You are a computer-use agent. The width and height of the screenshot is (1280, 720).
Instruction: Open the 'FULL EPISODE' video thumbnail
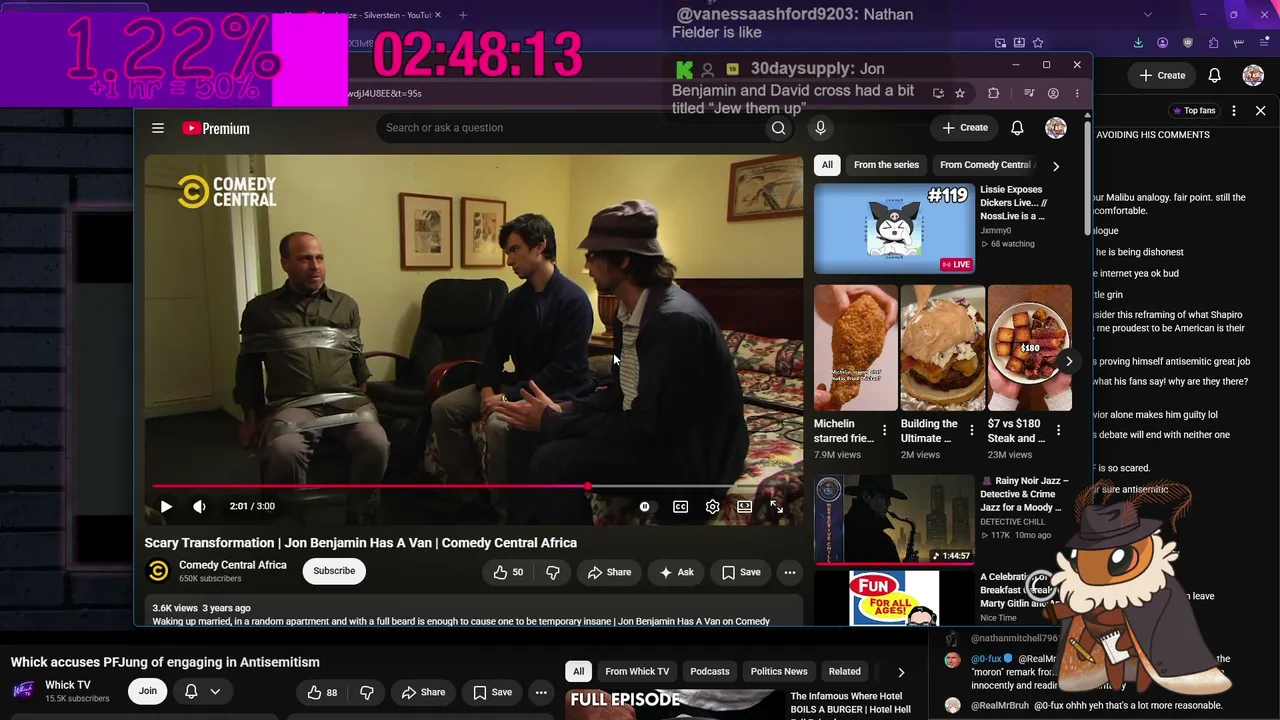pyautogui.click(x=673, y=704)
